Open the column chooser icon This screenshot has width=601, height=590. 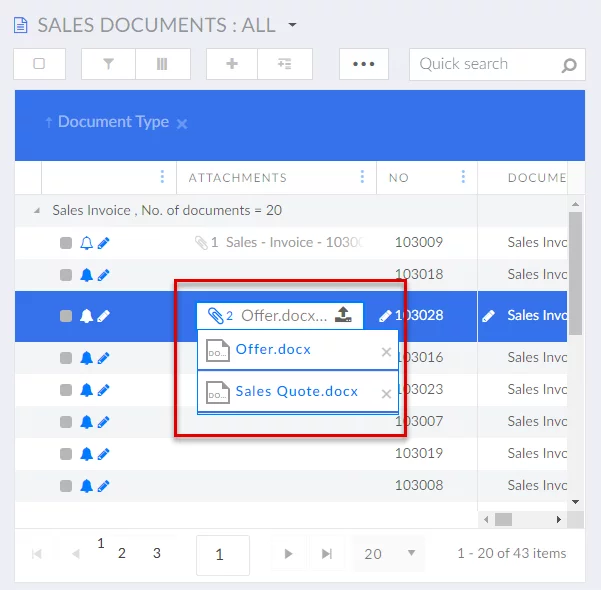point(162,64)
